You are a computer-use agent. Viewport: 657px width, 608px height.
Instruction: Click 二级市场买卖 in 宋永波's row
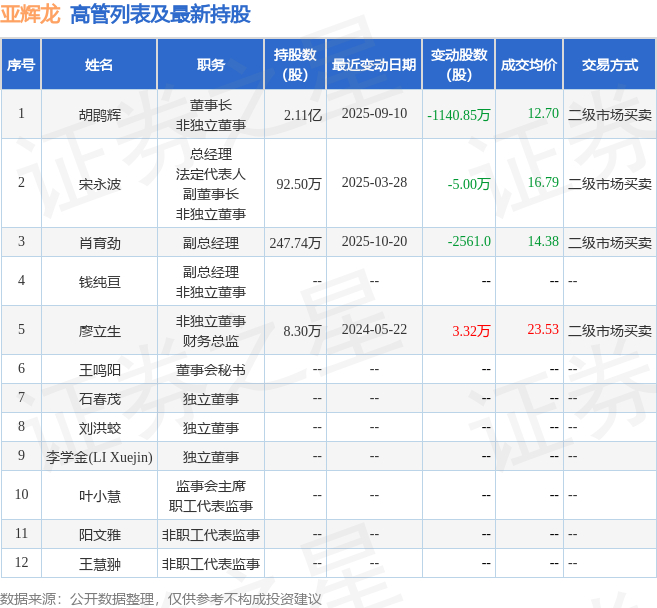[x=610, y=184]
